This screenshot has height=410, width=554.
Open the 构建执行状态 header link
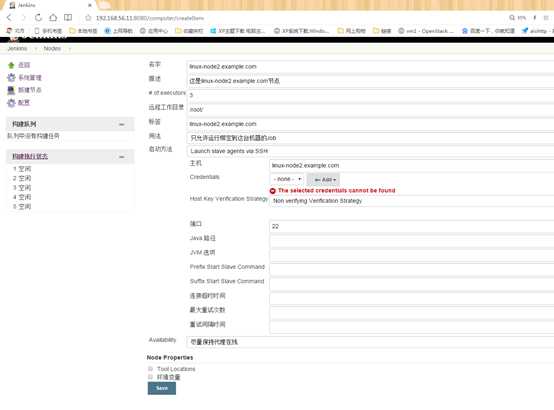30,157
